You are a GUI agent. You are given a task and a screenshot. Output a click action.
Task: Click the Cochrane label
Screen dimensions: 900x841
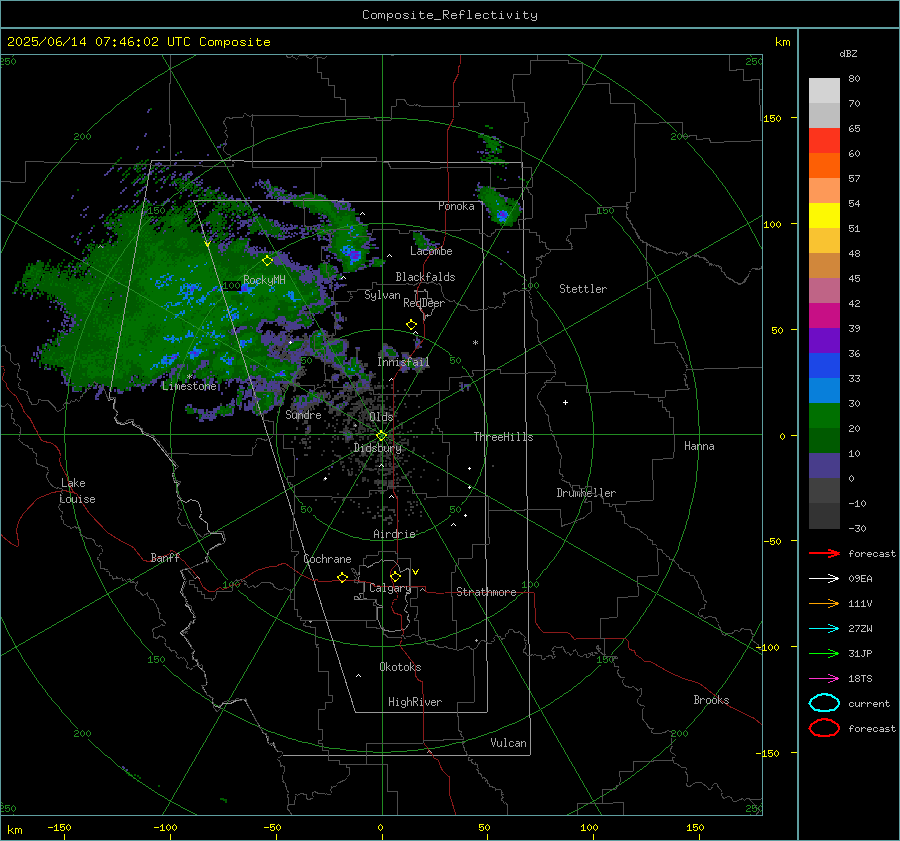pos(327,559)
